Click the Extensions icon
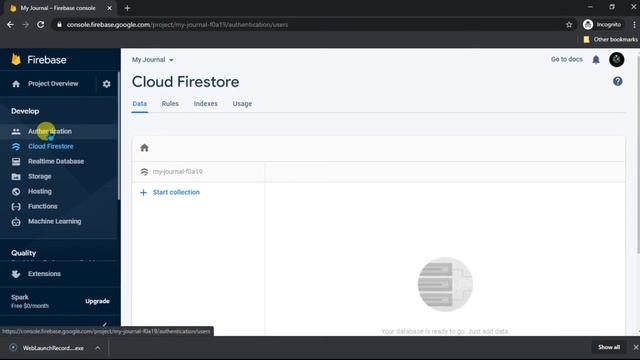Screen dimensions: 640x360 (x=16, y=274)
